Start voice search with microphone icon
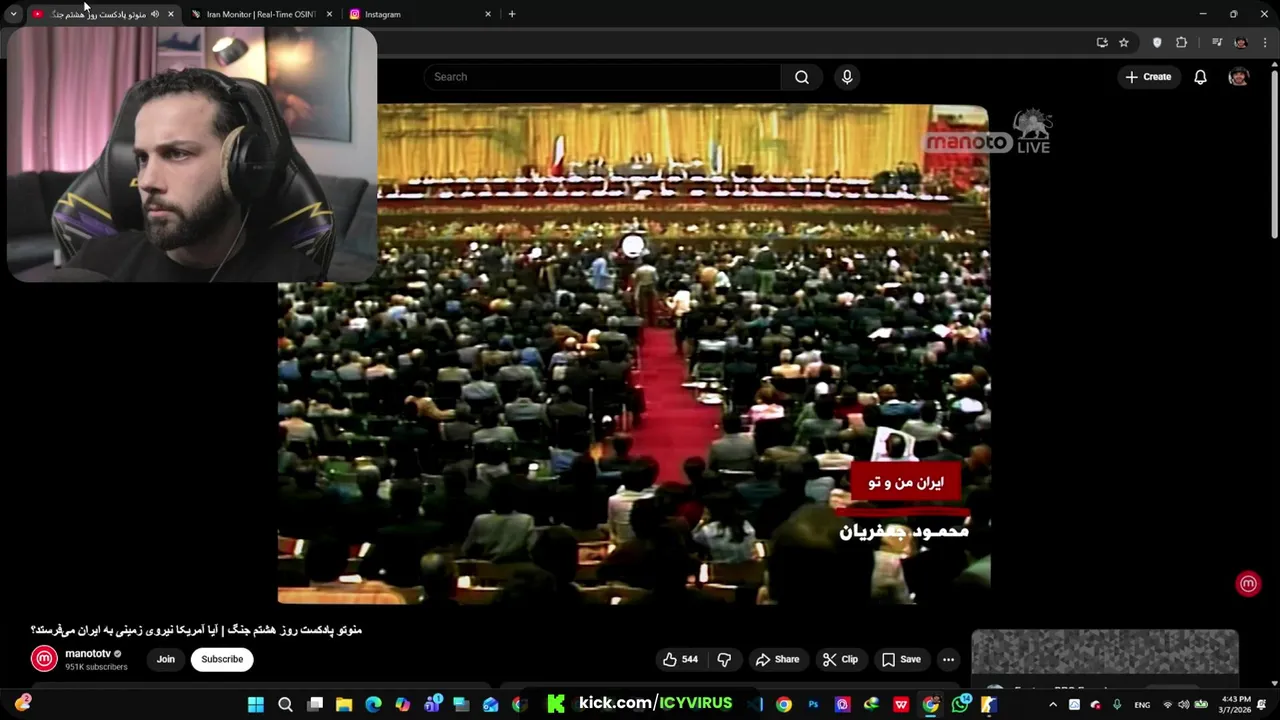This screenshot has width=1280, height=720. click(x=847, y=77)
